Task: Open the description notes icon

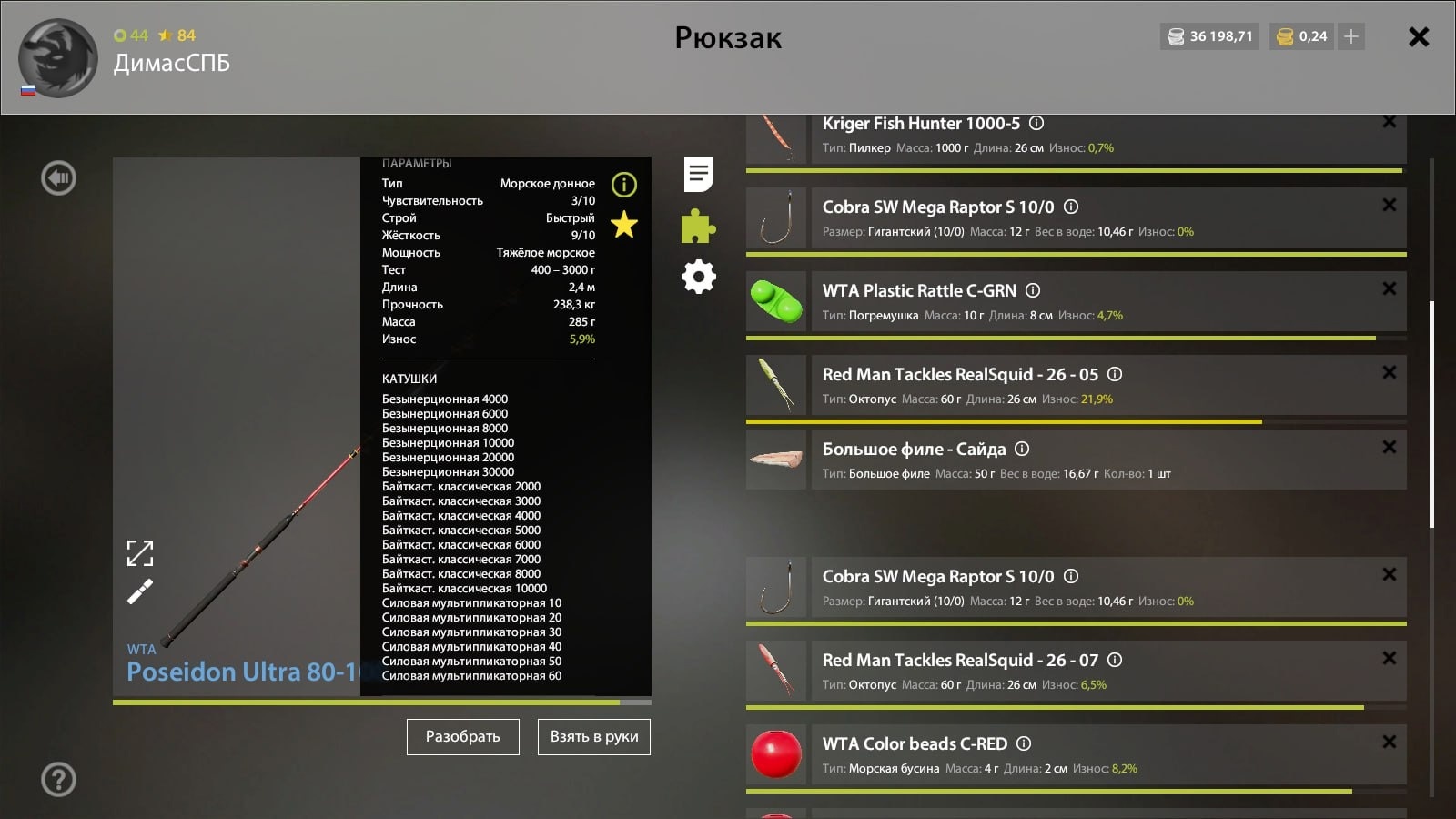Action: coord(699,175)
